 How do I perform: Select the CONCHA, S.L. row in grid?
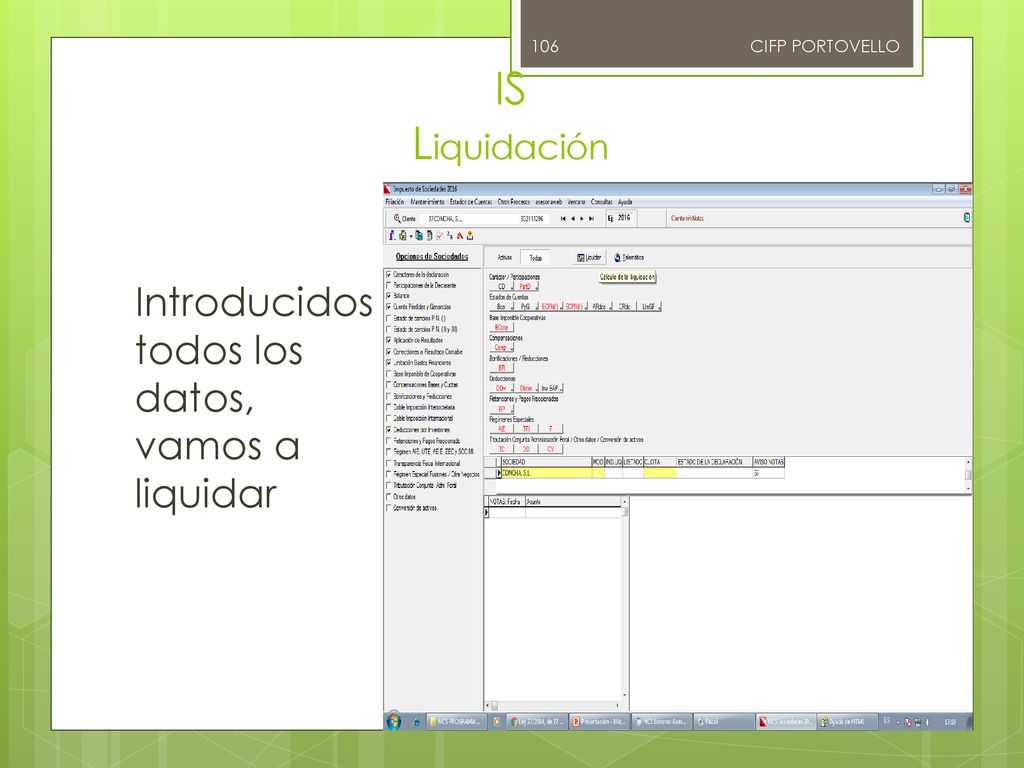pos(640,473)
